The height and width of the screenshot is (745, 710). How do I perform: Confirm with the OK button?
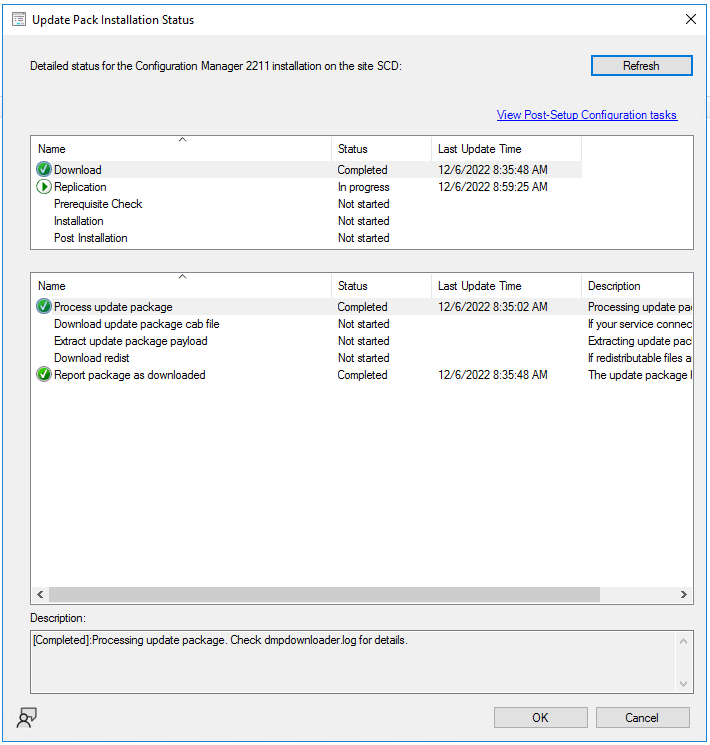coord(540,717)
